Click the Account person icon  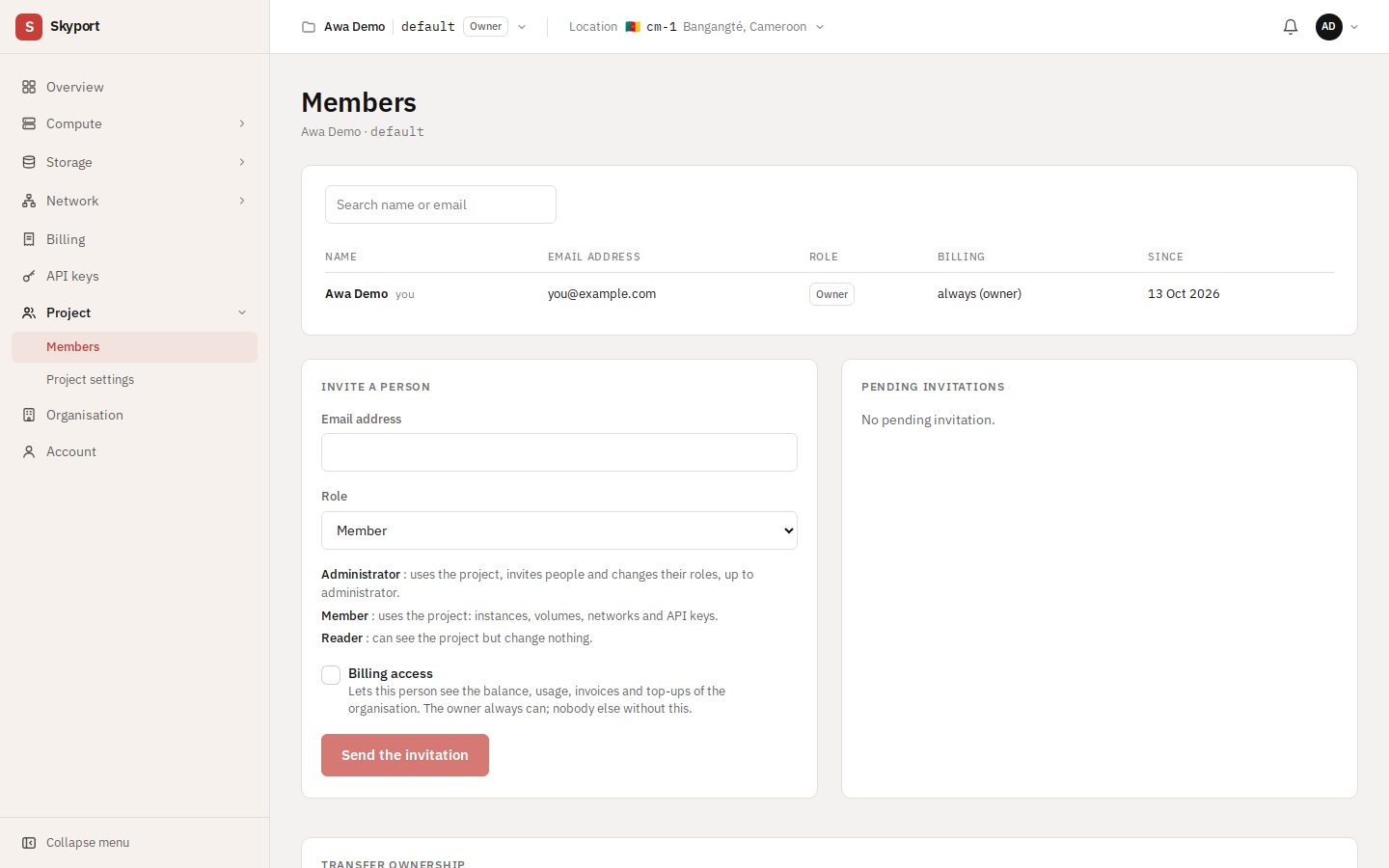coord(29,451)
